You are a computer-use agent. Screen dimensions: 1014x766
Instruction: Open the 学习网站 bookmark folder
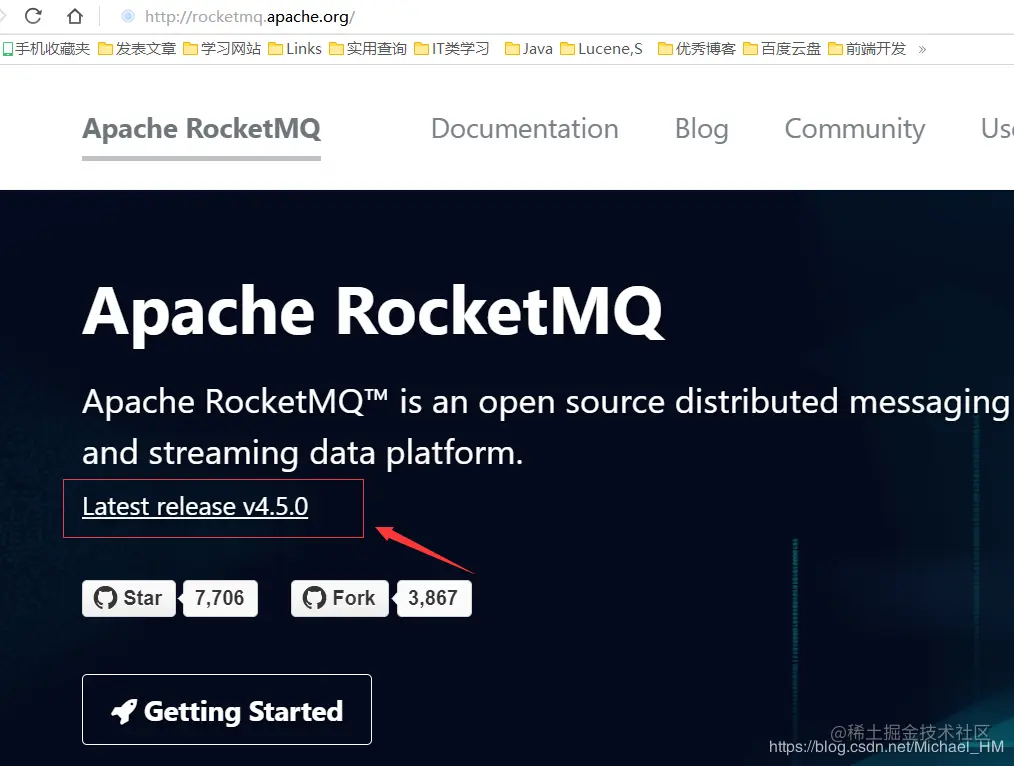[222, 49]
